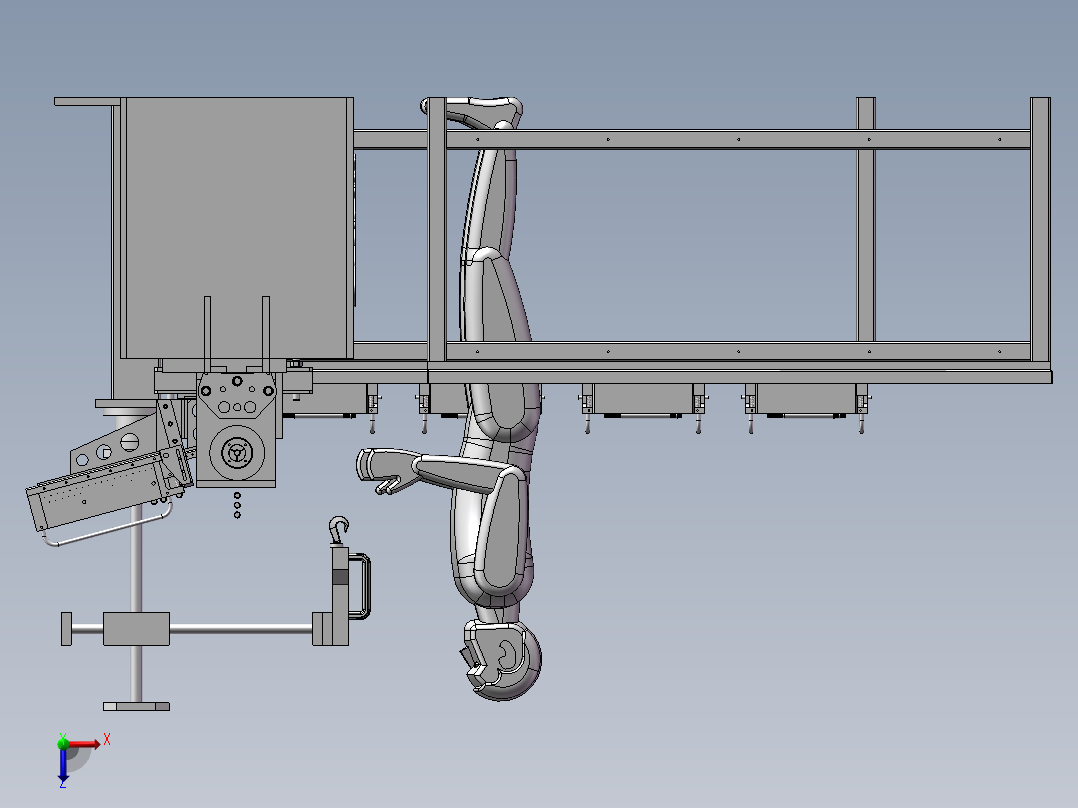This screenshot has width=1078, height=808.
Task: Select the vertical pole of the stand
Action: (x=136, y=564)
